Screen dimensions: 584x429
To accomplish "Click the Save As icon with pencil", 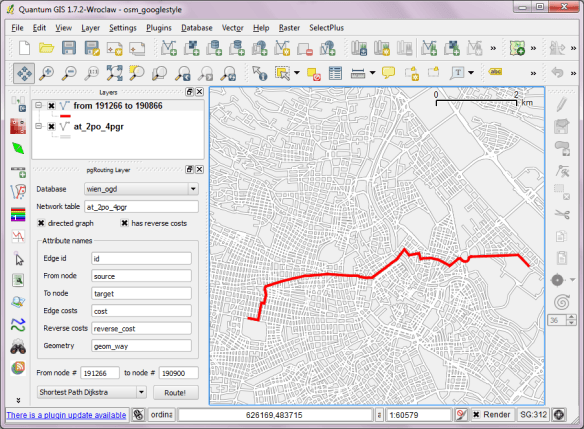I will (92, 48).
